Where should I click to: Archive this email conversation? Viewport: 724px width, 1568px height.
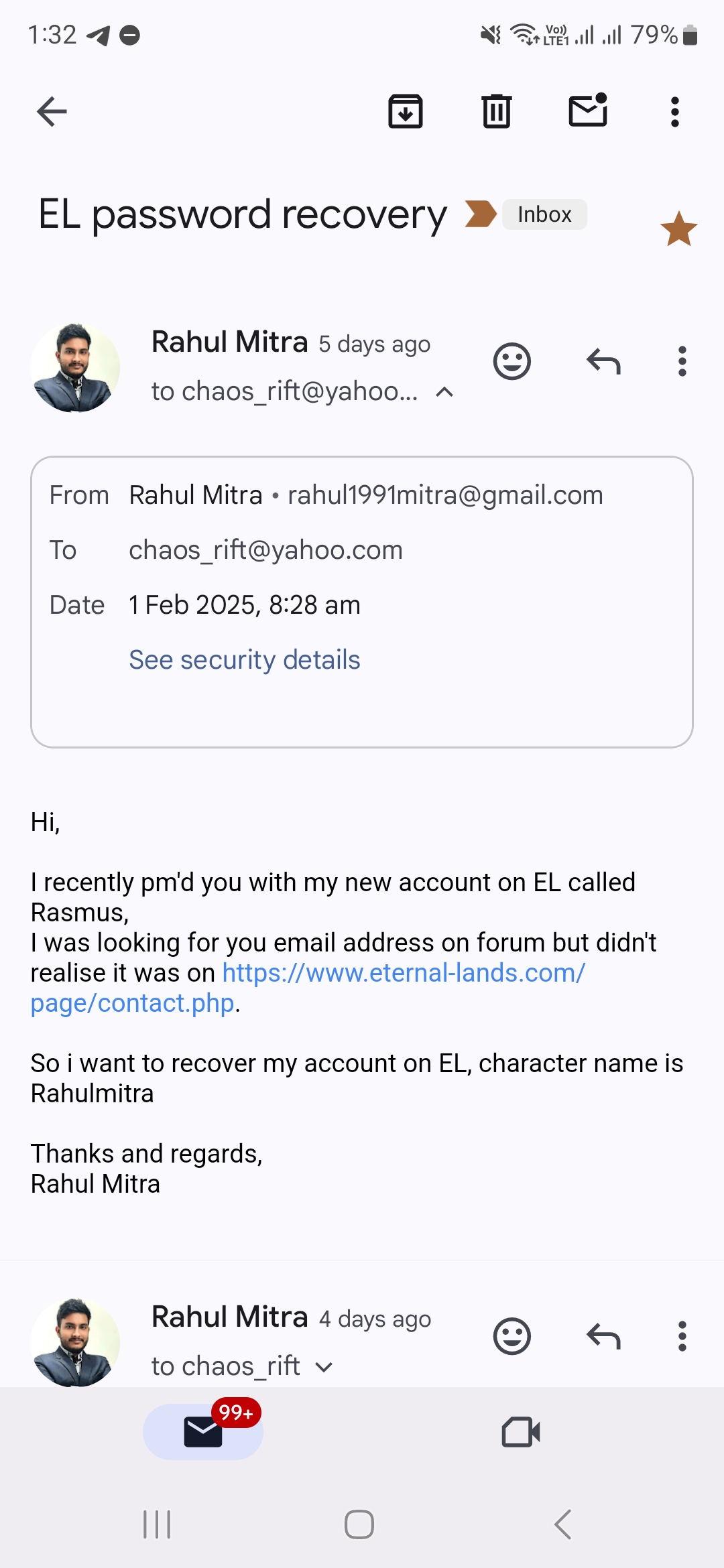[x=406, y=111]
